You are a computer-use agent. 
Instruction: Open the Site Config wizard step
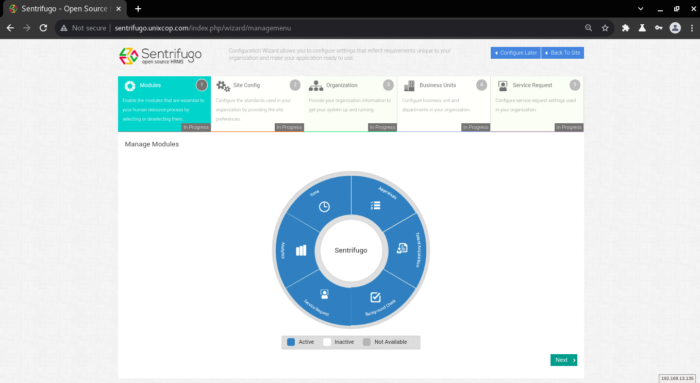pyautogui.click(x=258, y=104)
